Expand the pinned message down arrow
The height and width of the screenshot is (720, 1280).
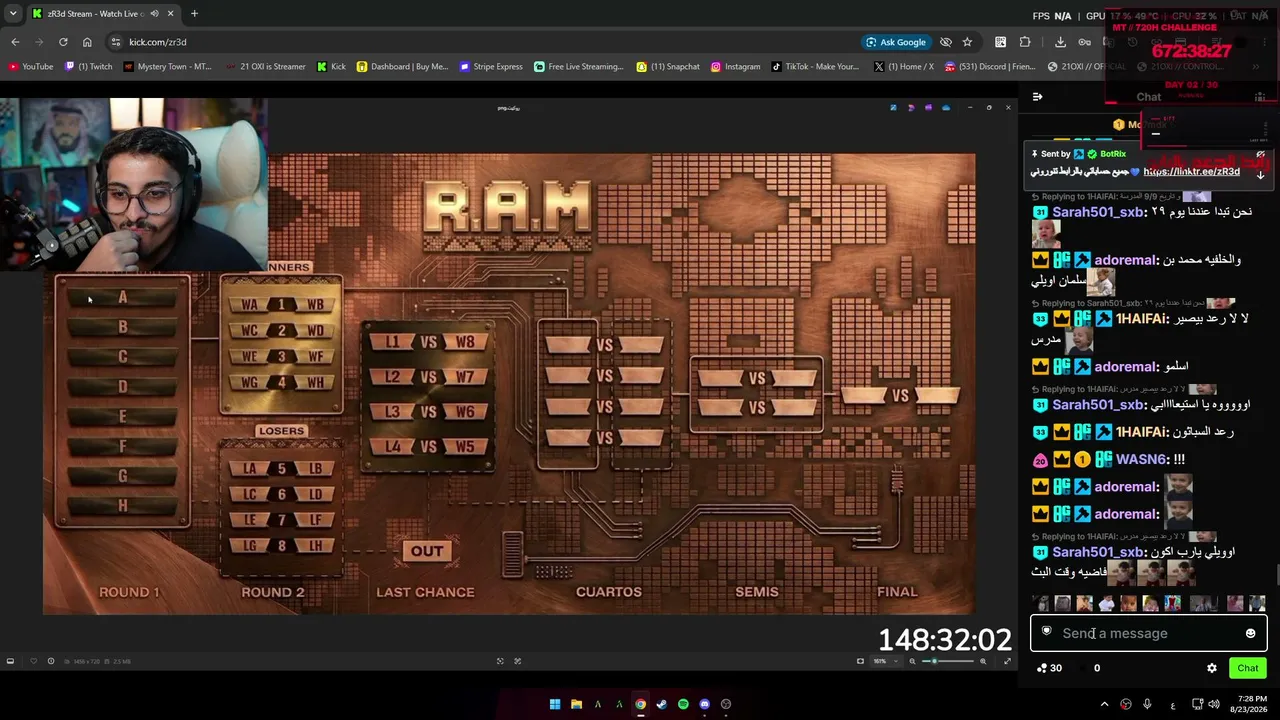click(1260, 175)
